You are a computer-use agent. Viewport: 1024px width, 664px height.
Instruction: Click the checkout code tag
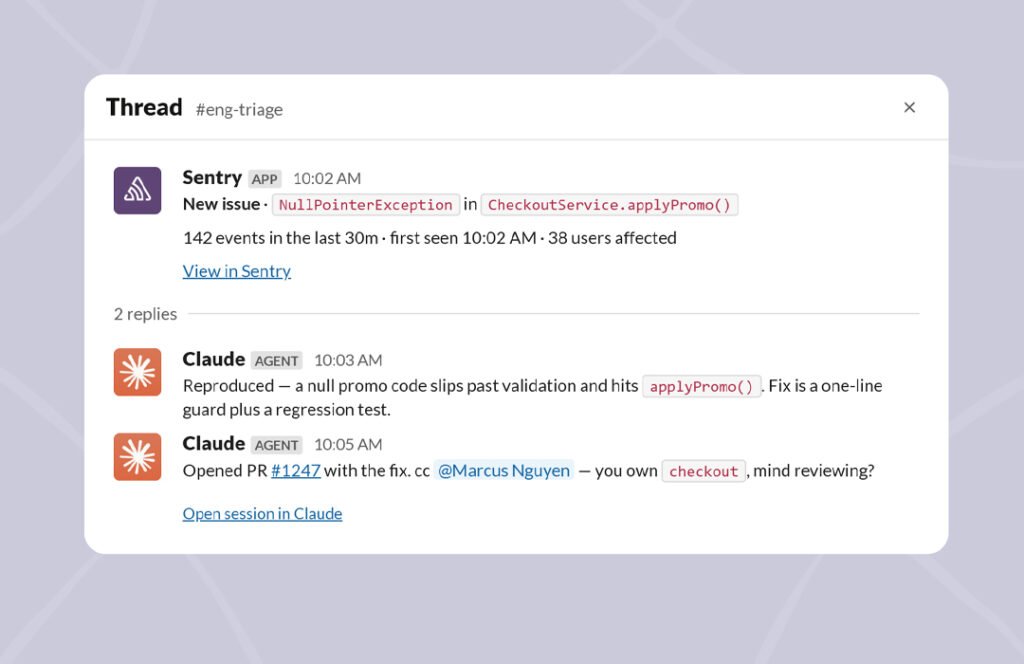[703, 471]
